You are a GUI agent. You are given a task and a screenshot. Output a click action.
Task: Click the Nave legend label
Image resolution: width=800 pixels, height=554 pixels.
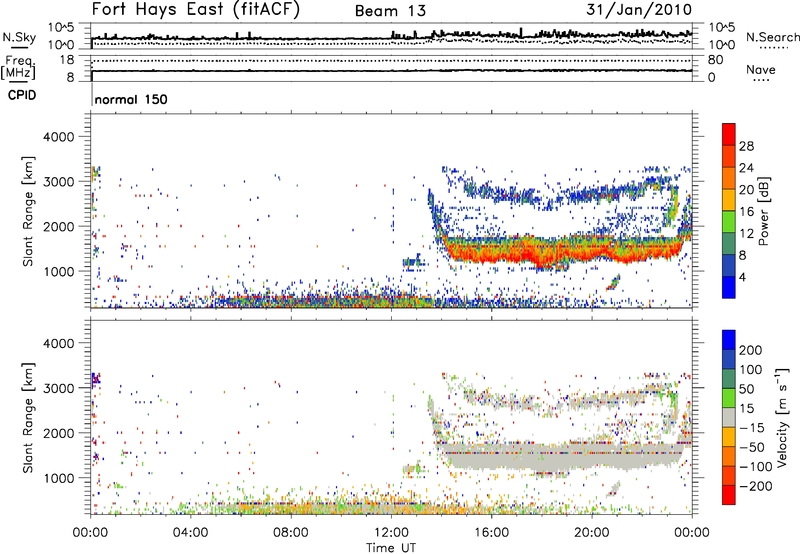click(761, 69)
